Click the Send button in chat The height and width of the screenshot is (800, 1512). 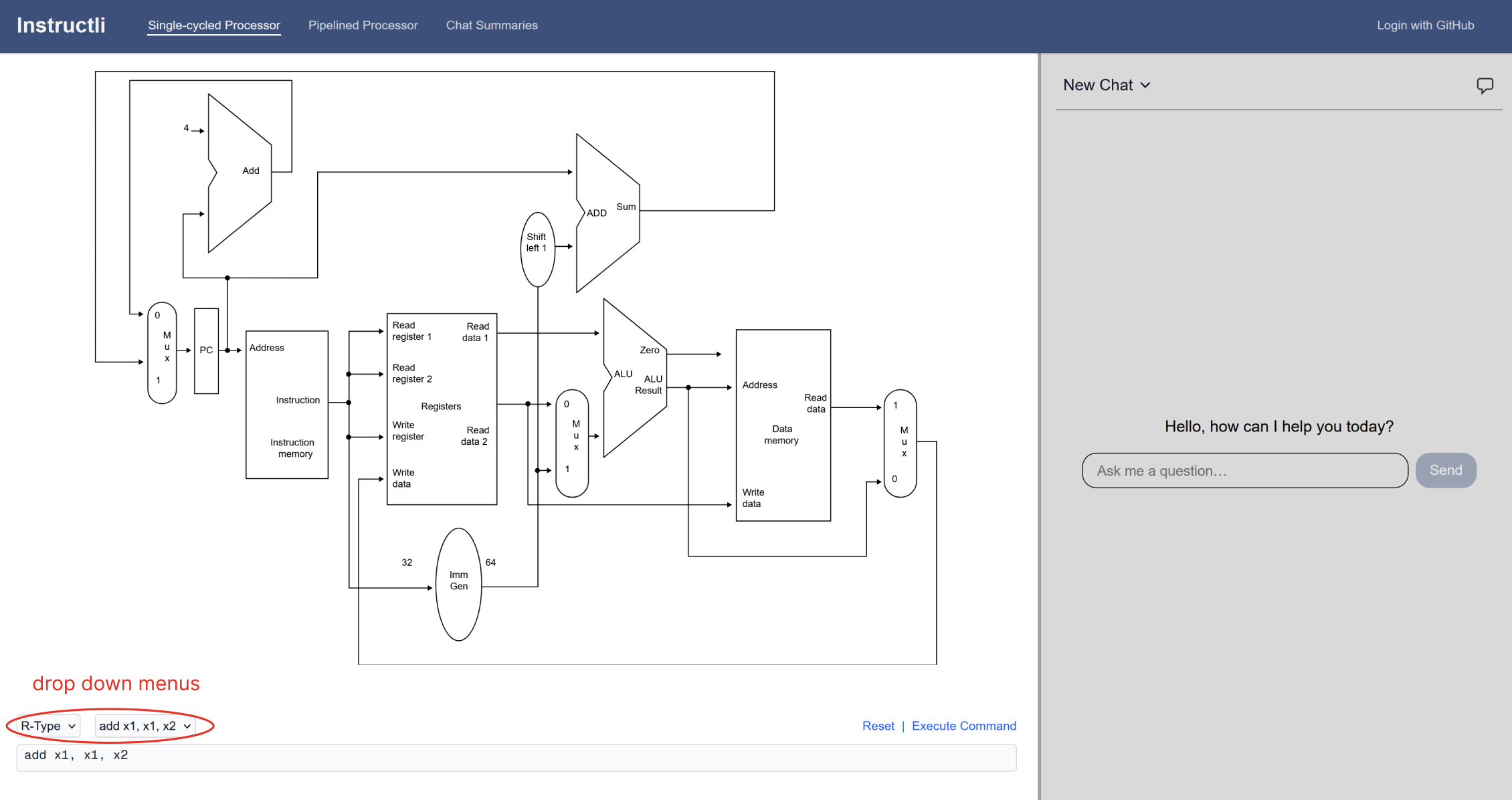(x=1446, y=470)
